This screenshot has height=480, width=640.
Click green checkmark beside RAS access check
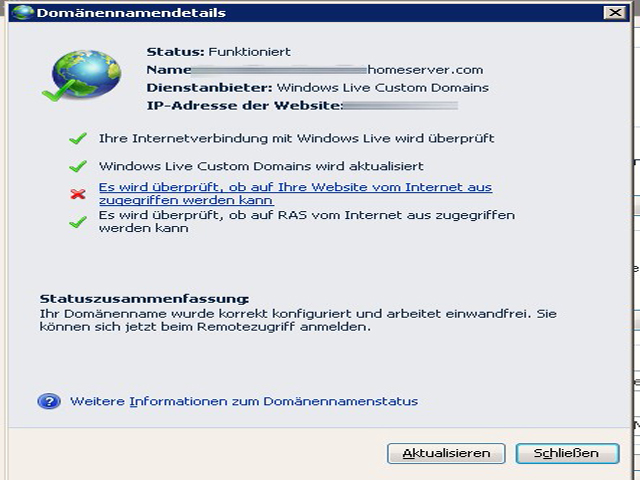point(78,222)
